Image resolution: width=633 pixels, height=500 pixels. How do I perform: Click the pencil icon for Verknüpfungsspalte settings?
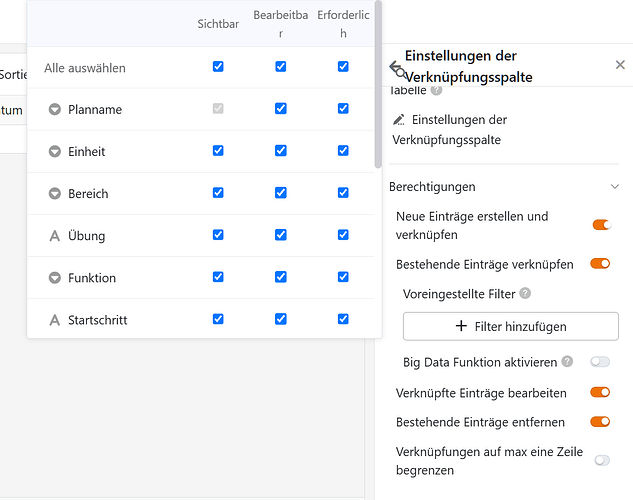coord(399,119)
